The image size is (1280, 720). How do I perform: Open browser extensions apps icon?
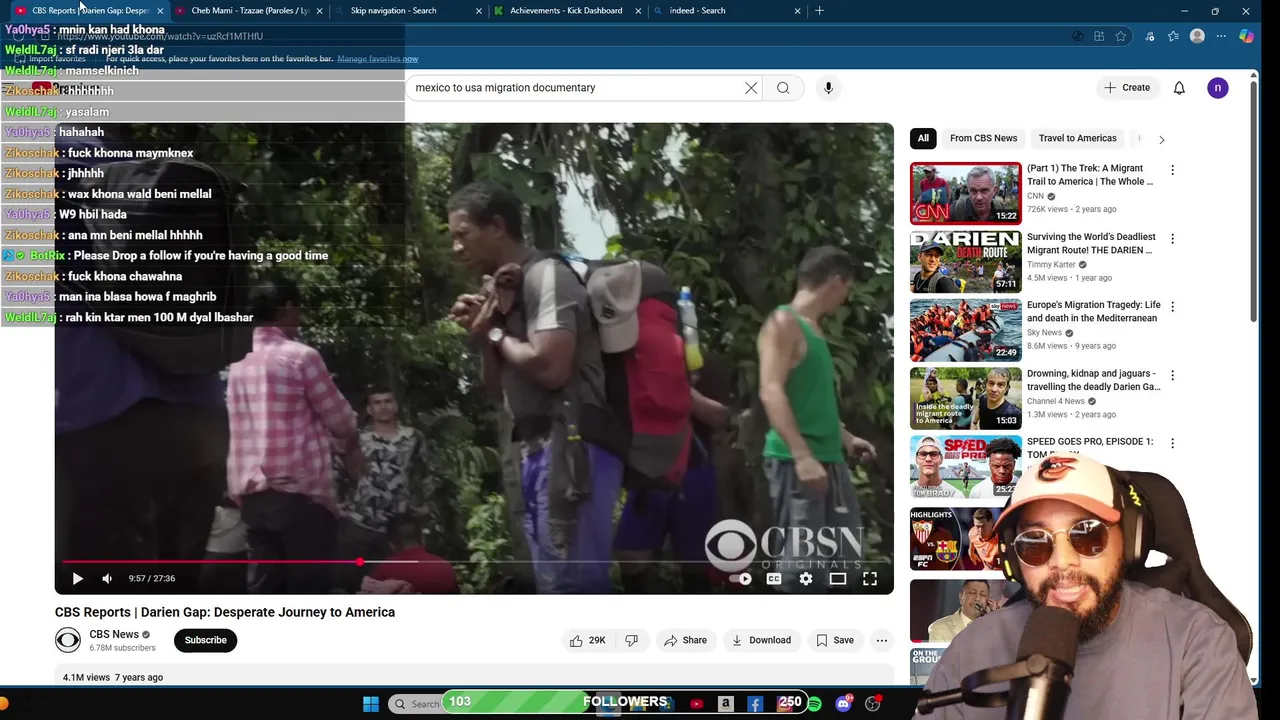click(1099, 36)
